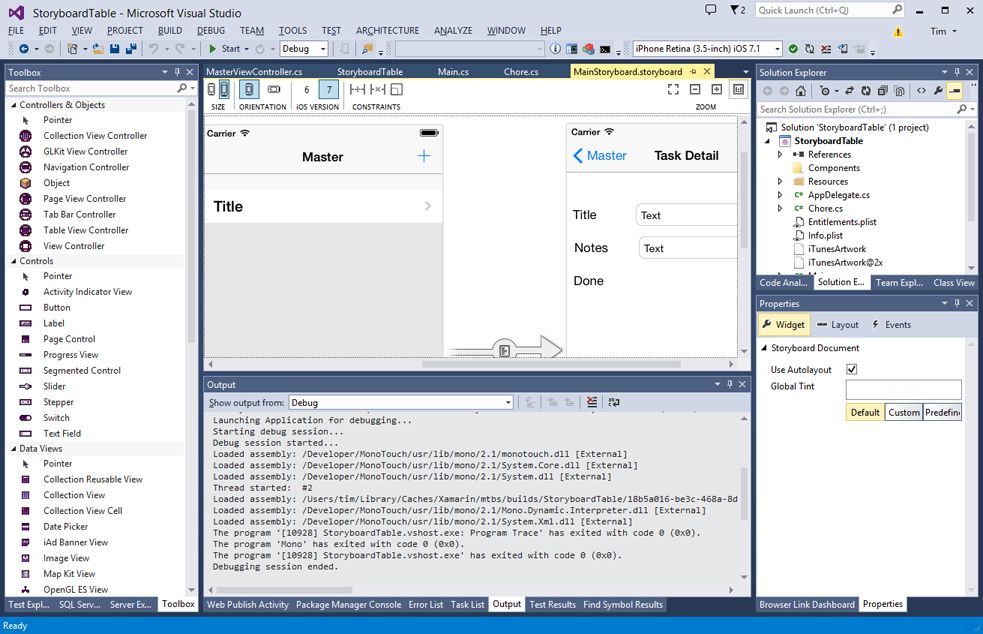Expand the AppDelegate.cs node
Screen dimensions: 983x634
pos(780,195)
